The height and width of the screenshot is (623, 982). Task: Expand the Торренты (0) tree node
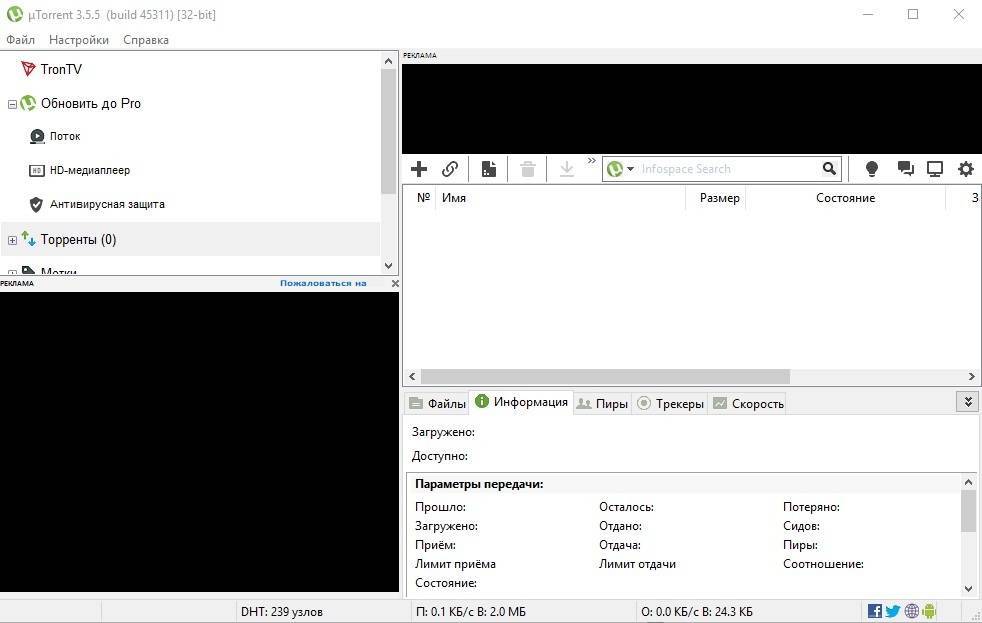tap(12, 240)
